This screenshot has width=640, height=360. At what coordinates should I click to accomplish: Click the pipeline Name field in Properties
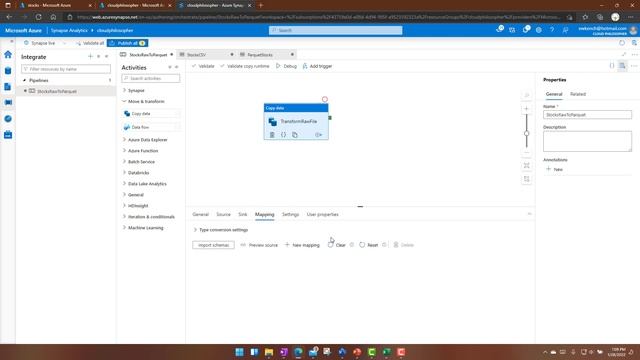(587, 115)
